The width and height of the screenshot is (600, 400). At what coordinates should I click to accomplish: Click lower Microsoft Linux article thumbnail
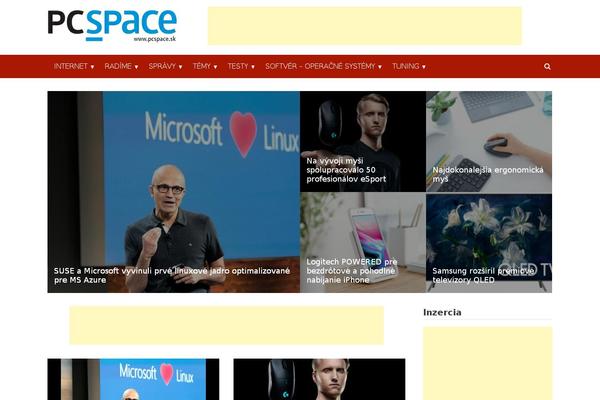pyautogui.click(x=133, y=379)
